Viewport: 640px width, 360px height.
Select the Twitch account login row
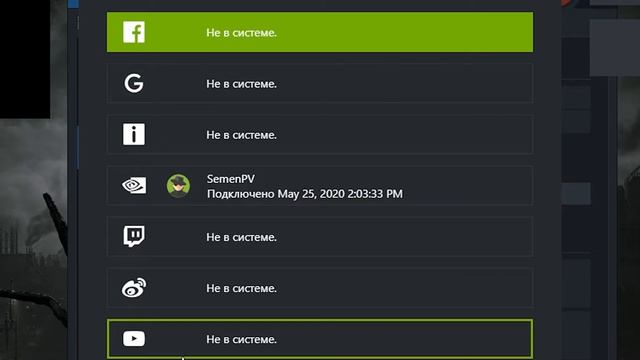(320, 237)
